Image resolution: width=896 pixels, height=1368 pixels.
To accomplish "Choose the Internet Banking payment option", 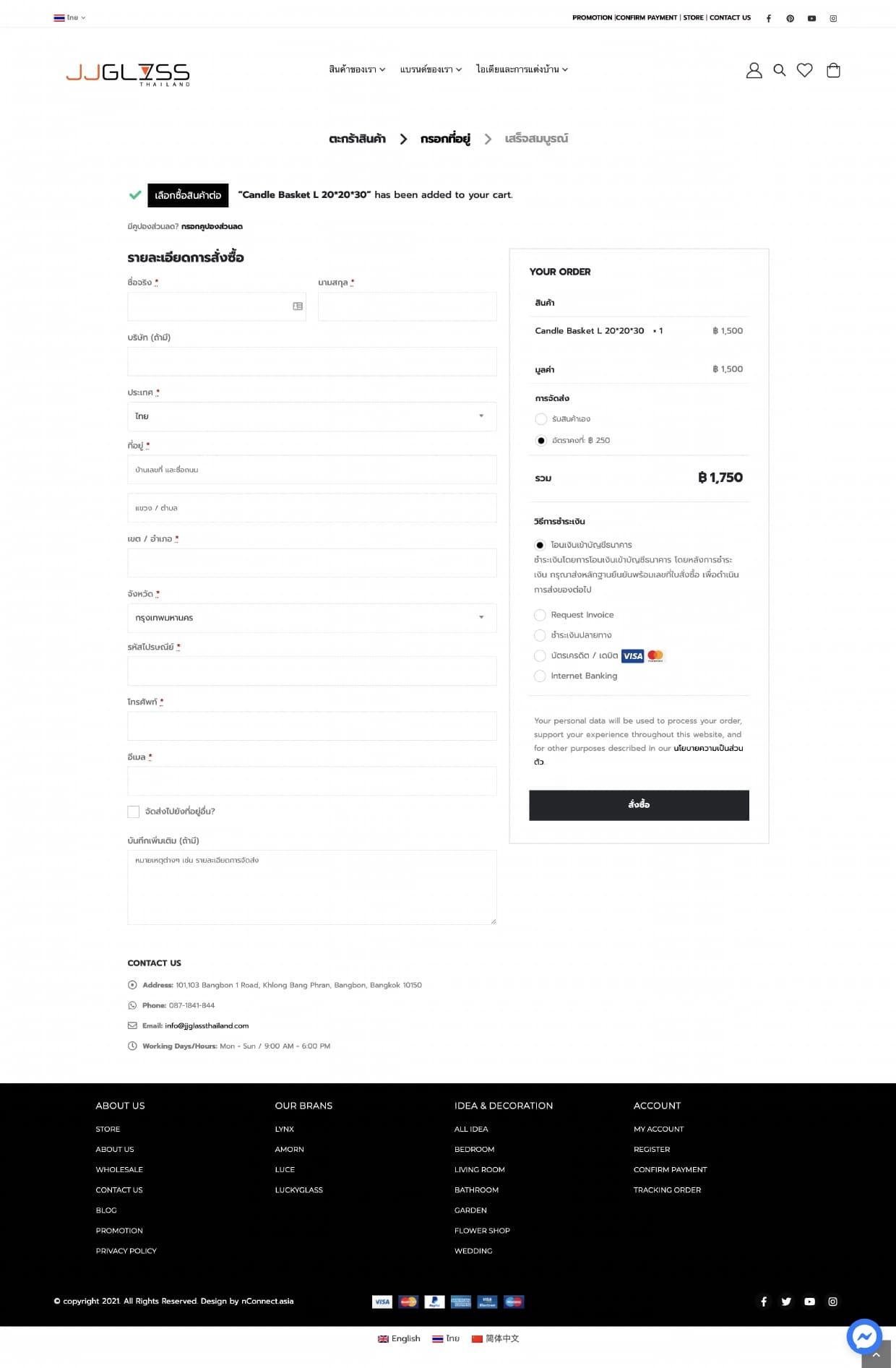I will coord(540,676).
